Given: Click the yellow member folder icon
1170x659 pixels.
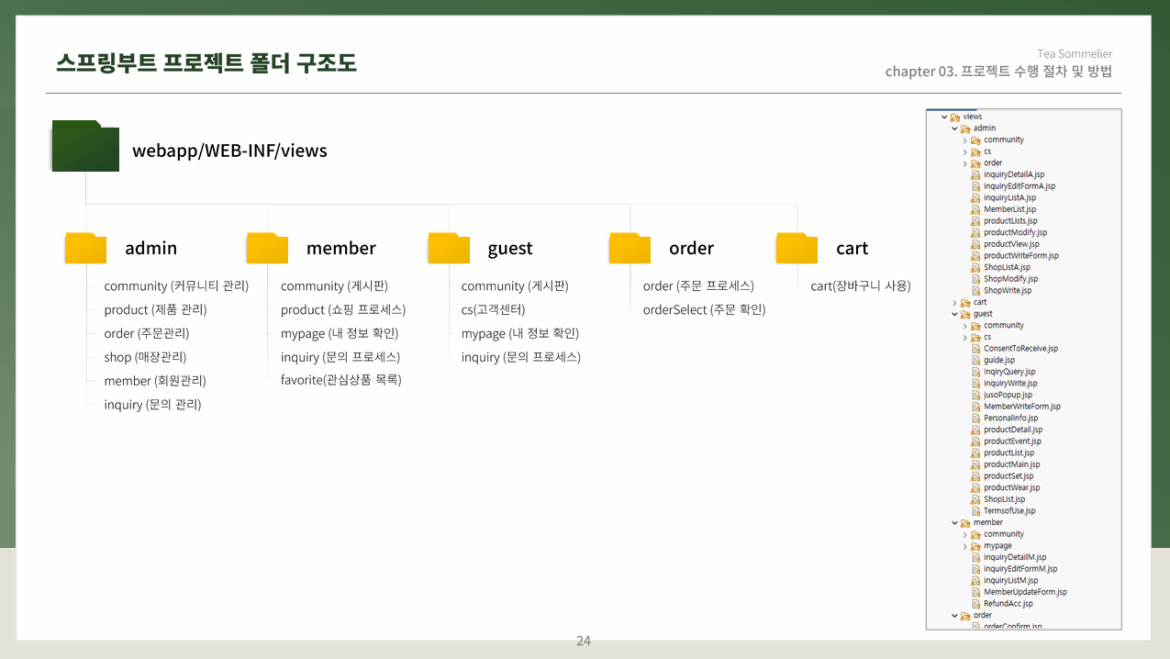Looking at the screenshot, I should click(267, 248).
